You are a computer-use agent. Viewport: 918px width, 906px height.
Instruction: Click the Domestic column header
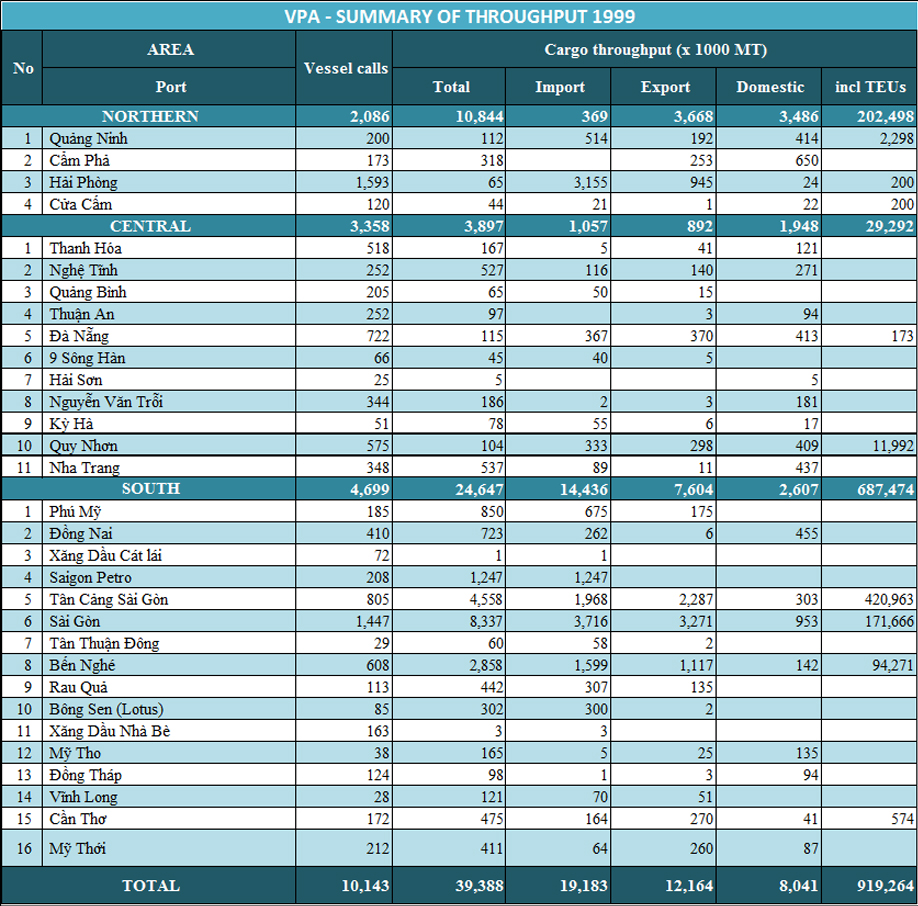[x=769, y=87]
